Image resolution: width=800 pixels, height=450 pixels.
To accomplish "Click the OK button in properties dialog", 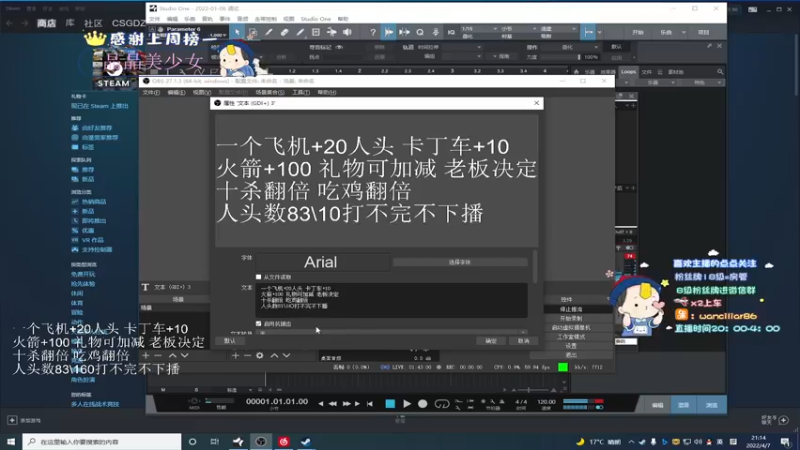I will [491, 341].
